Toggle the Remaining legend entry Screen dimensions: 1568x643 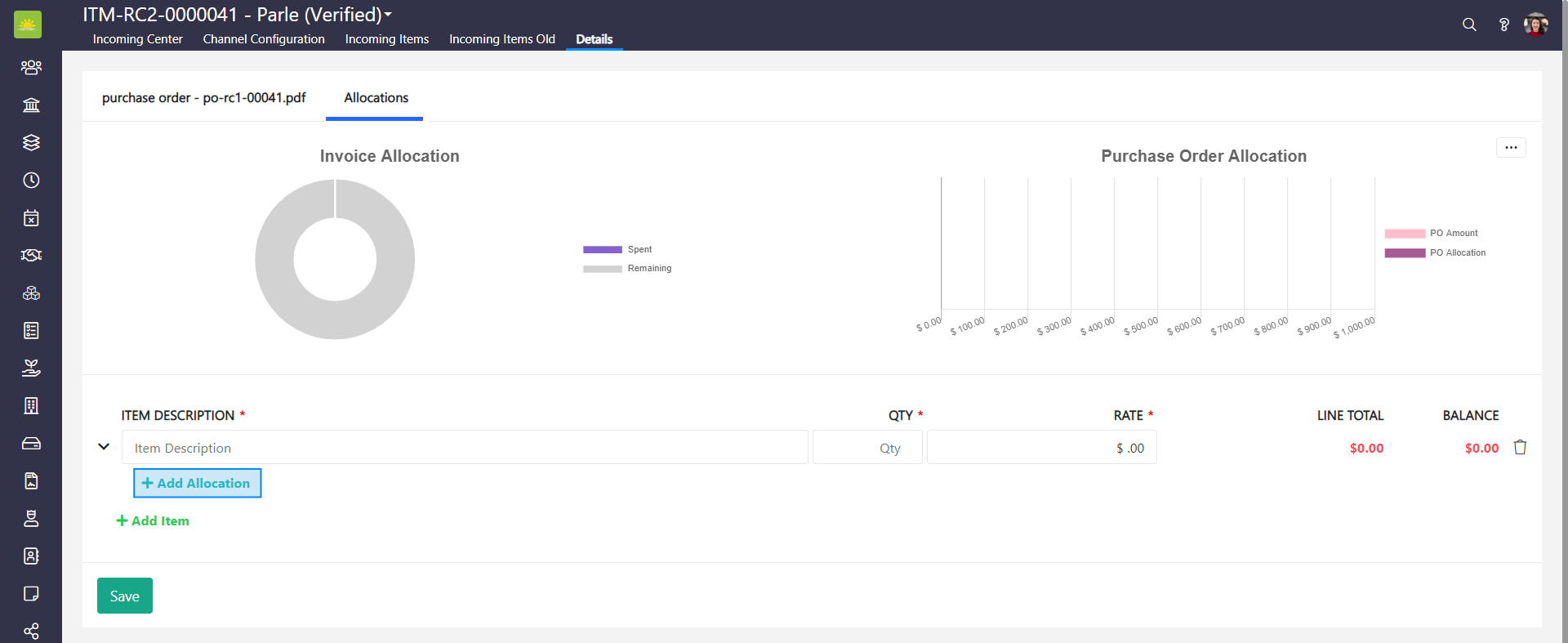(627, 268)
